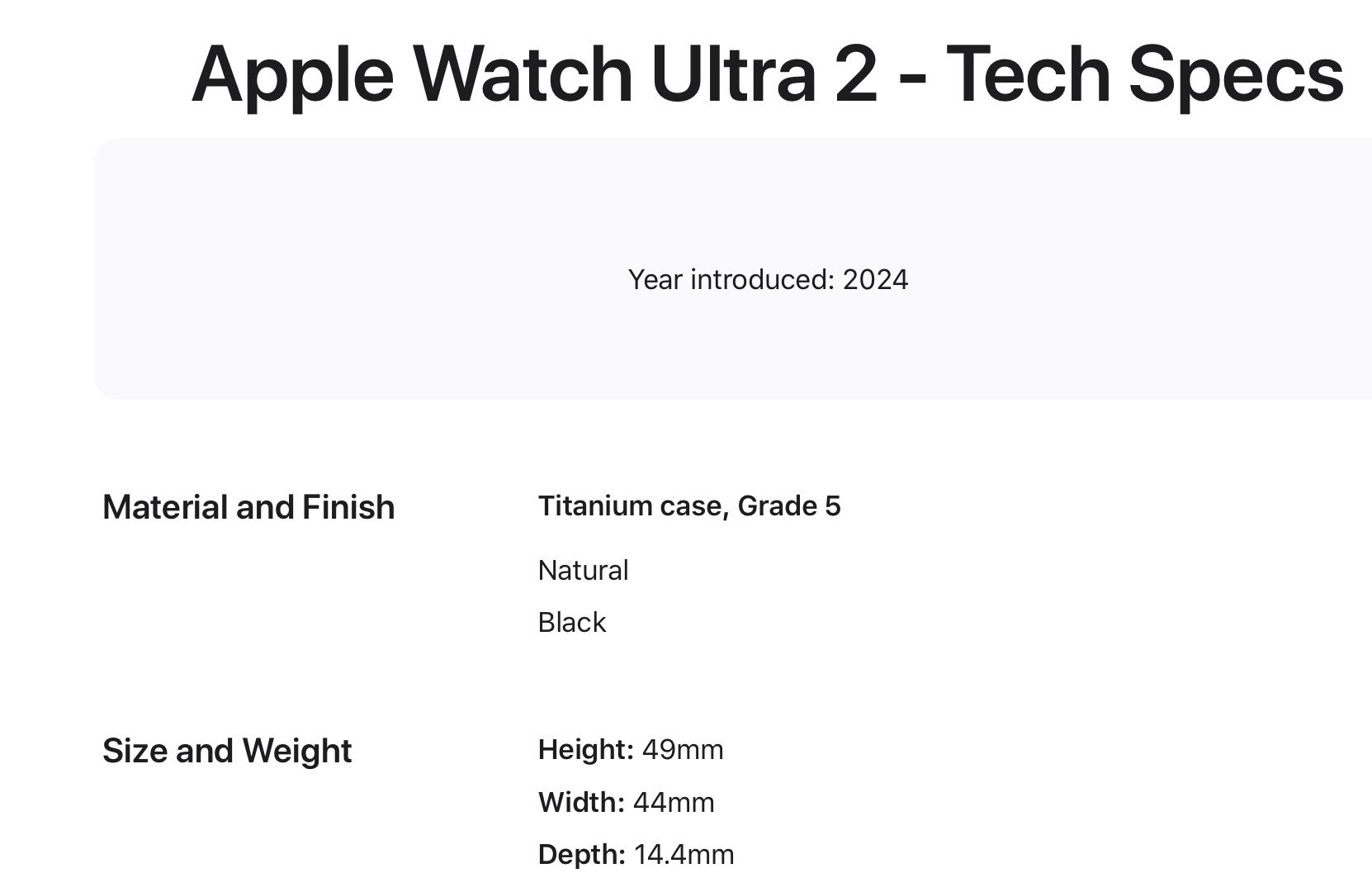Click the Year introduced label
Image resolution: width=1372 pixels, height=892 pixels.
tap(731, 280)
